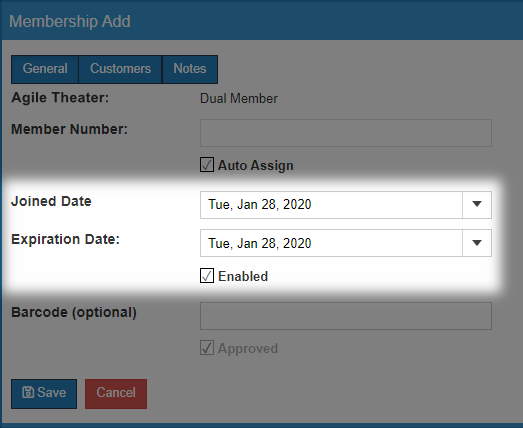Open the Customers tab

pyautogui.click(x=120, y=69)
